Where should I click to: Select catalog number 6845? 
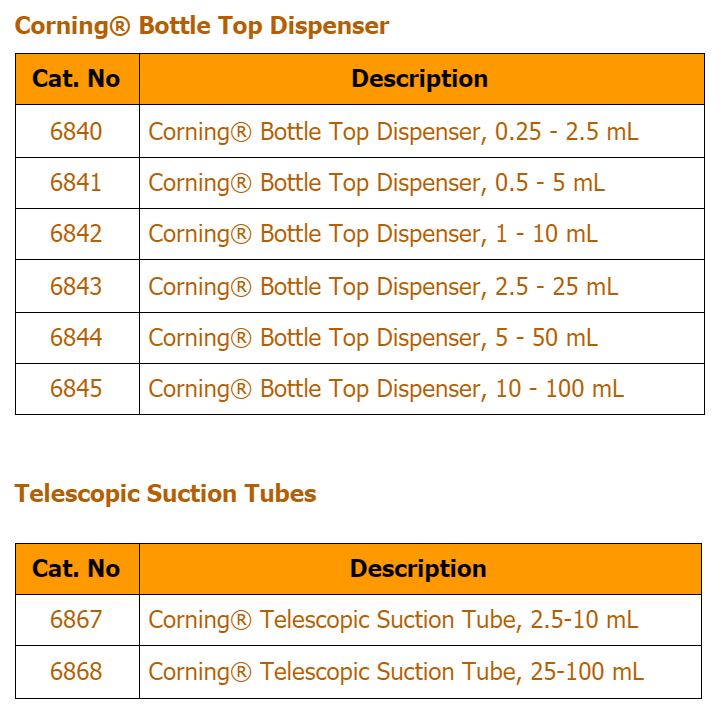click(x=76, y=388)
